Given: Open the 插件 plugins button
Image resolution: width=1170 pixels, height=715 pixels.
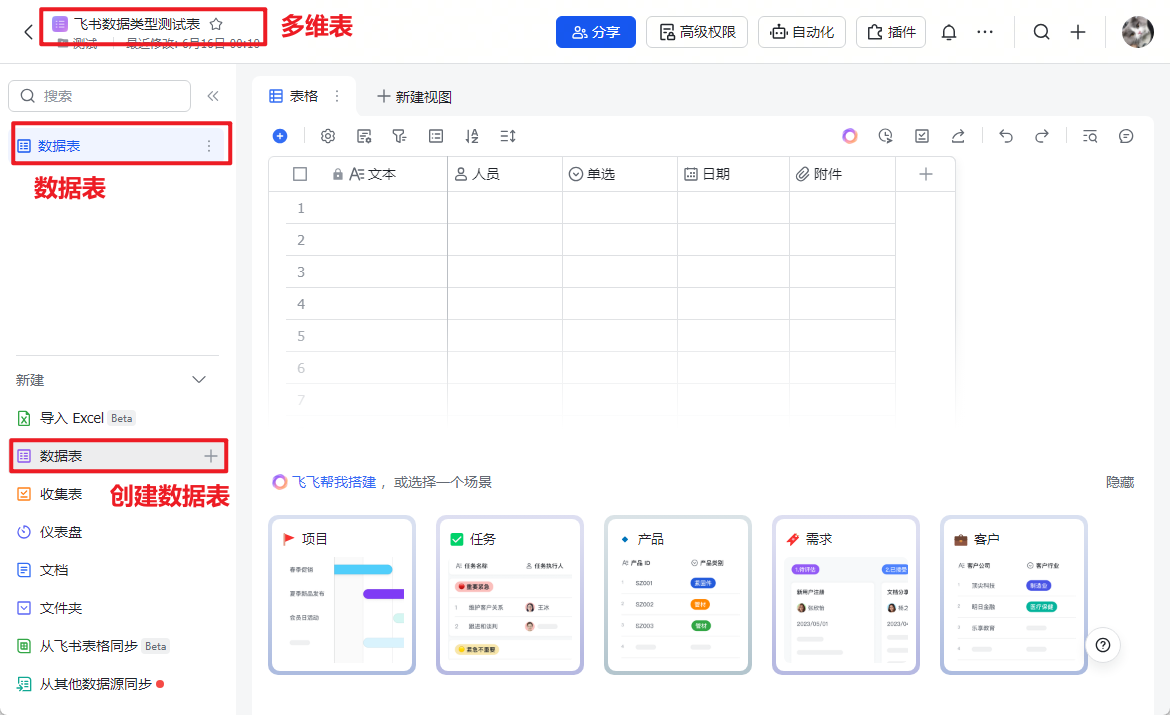Looking at the screenshot, I should 891,32.
